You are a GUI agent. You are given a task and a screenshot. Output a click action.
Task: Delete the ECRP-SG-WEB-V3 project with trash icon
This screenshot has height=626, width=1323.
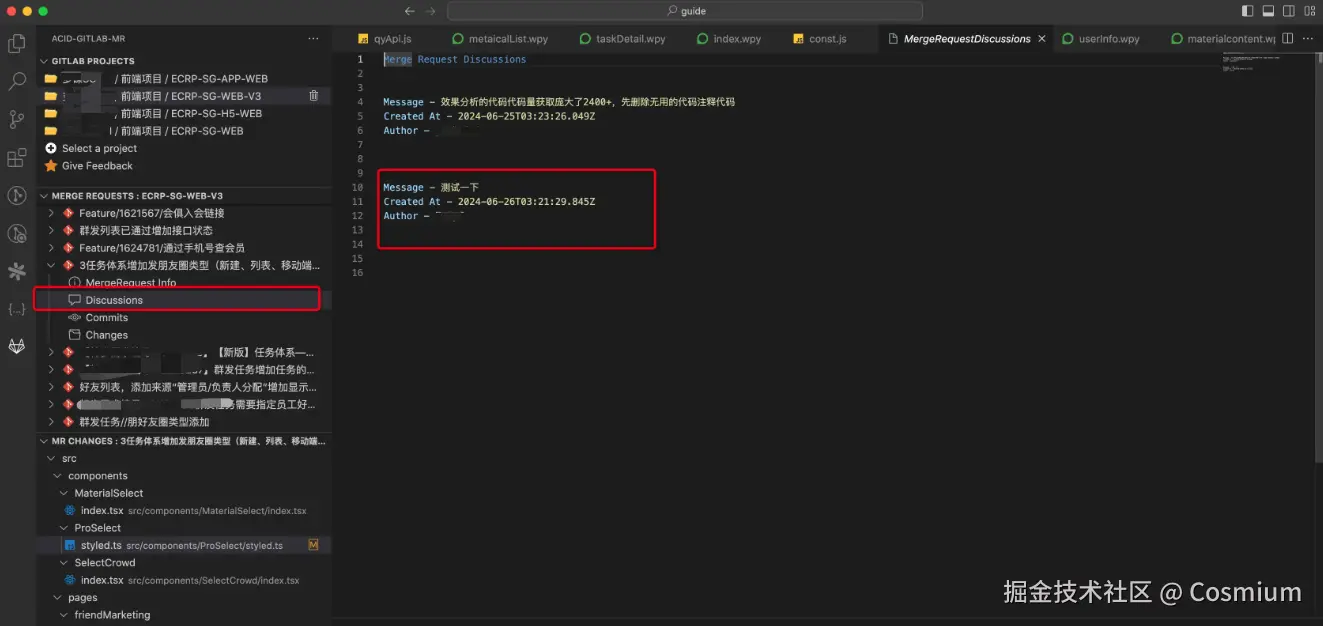314,96
